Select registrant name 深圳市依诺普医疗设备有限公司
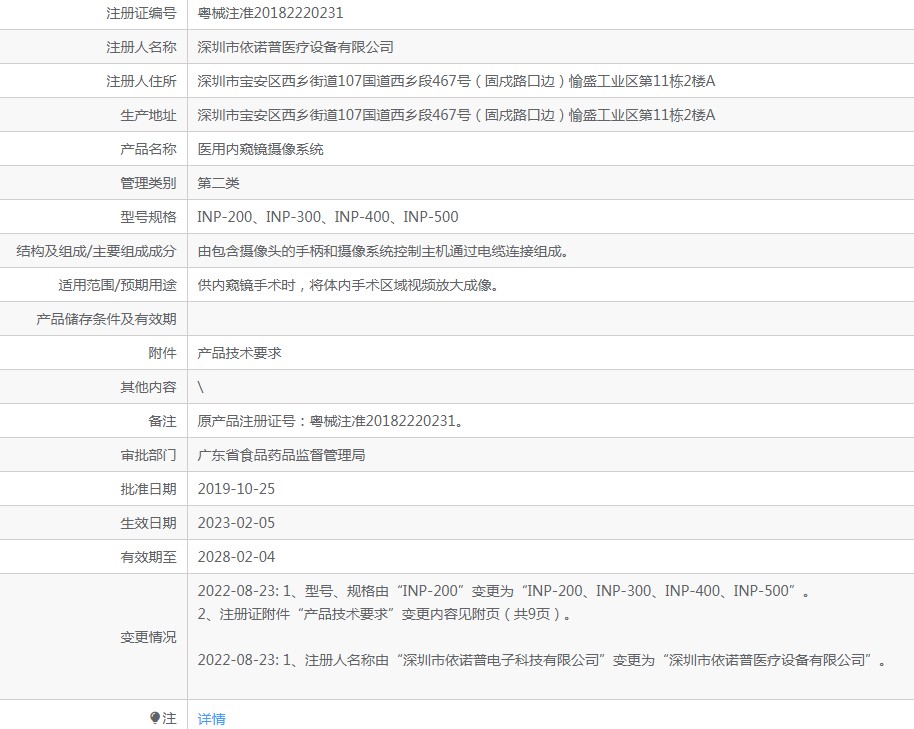The width and height of the screenshot is (914, 729). 296,47
